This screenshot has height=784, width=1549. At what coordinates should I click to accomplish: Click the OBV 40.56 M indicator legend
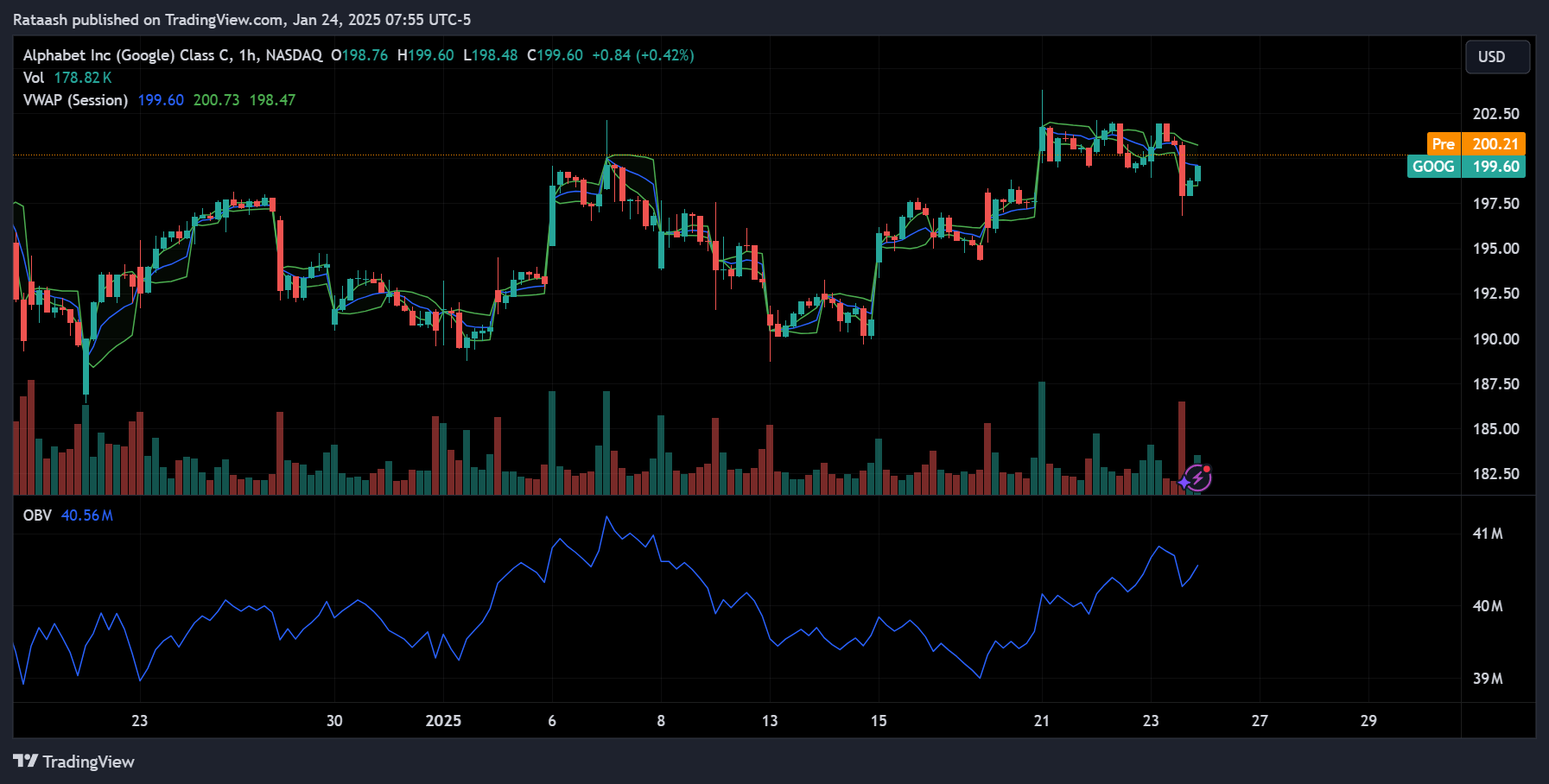point(67,515)
